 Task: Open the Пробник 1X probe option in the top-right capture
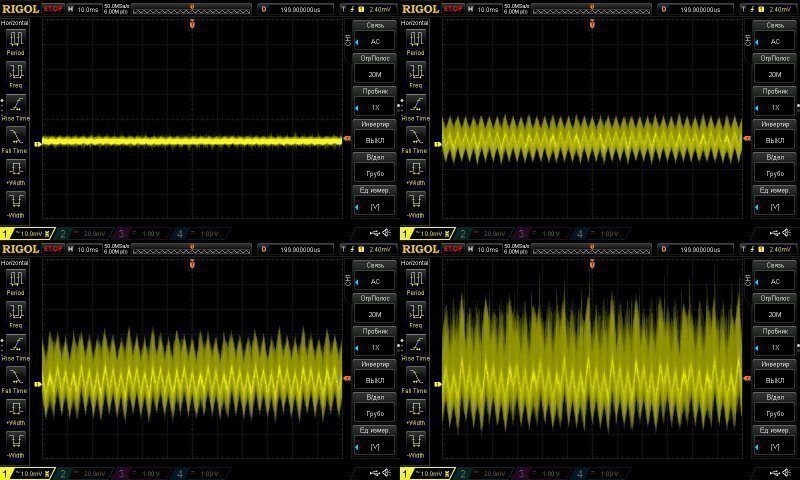click(x=774, y=101)
